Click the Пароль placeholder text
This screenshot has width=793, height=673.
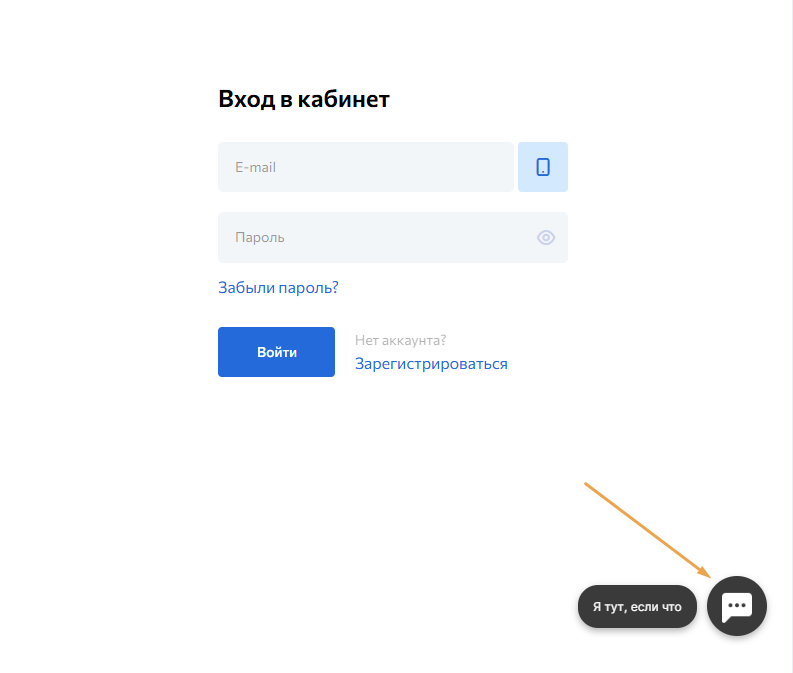(x=260, y=238)
